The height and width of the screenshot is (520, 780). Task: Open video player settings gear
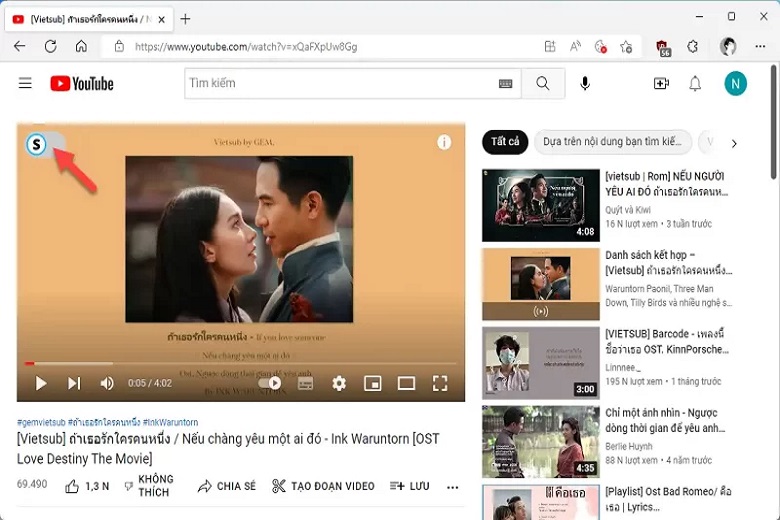point(339,383)
